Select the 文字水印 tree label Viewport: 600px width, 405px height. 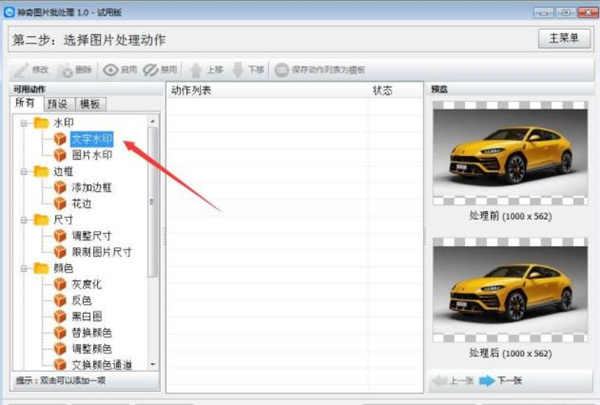92,139
